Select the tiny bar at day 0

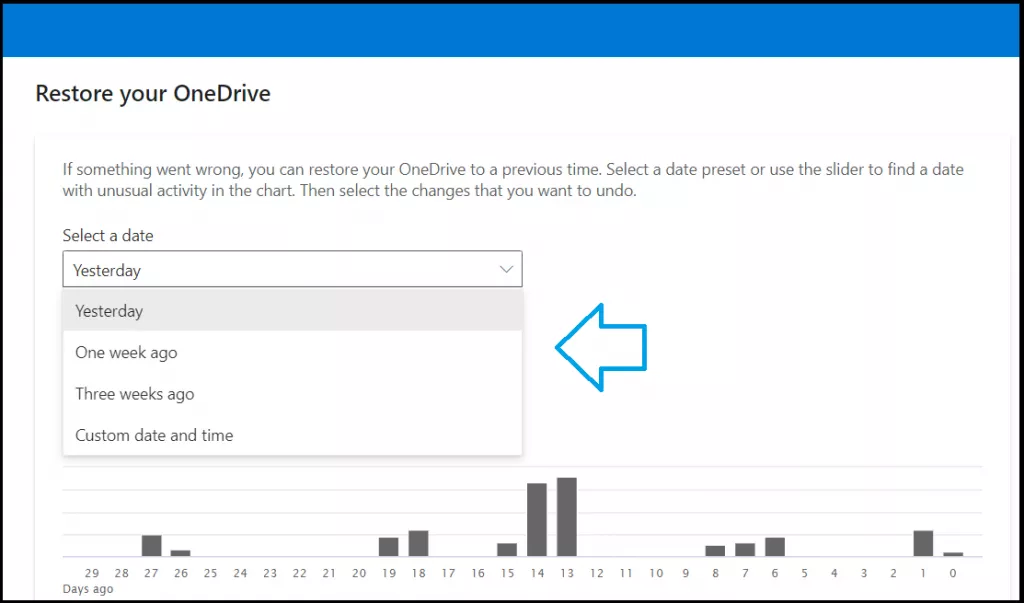click(953, 554)
